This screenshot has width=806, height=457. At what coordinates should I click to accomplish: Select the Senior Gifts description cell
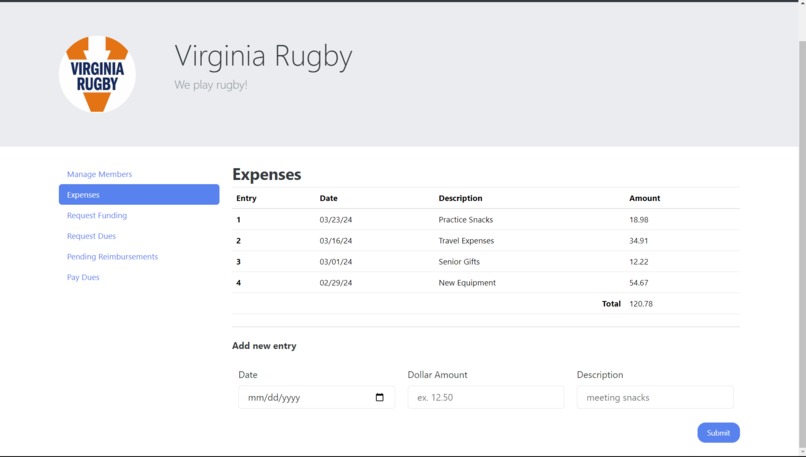coord(459,262)
